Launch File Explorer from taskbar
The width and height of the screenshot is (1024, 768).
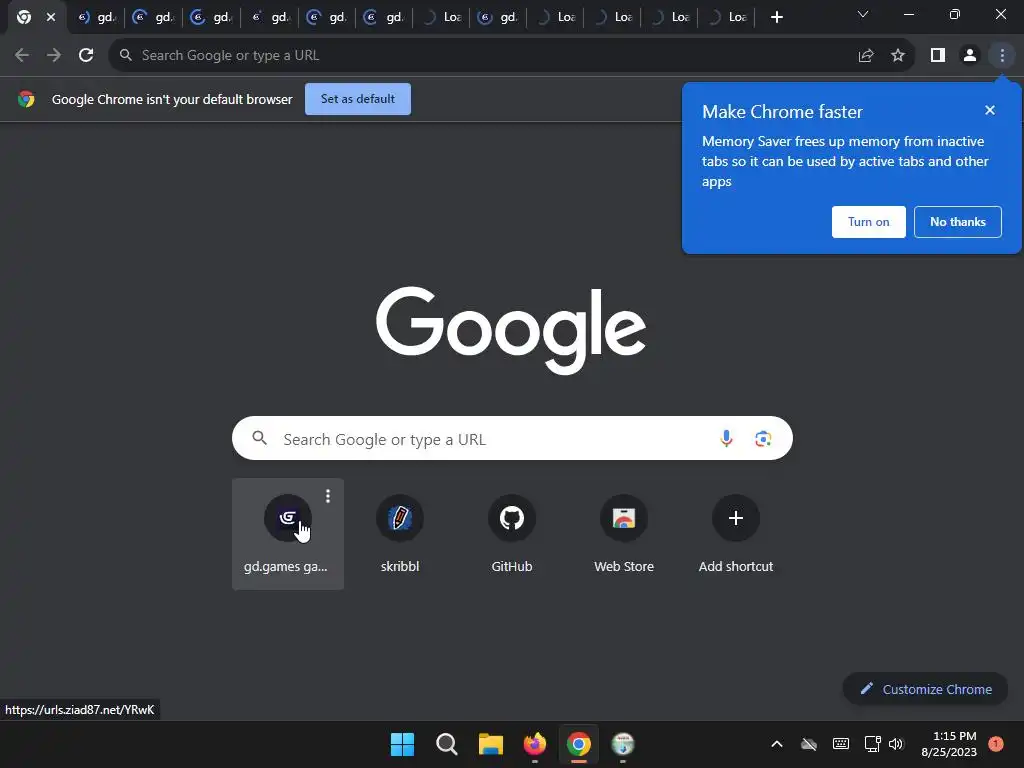point(490,744)
